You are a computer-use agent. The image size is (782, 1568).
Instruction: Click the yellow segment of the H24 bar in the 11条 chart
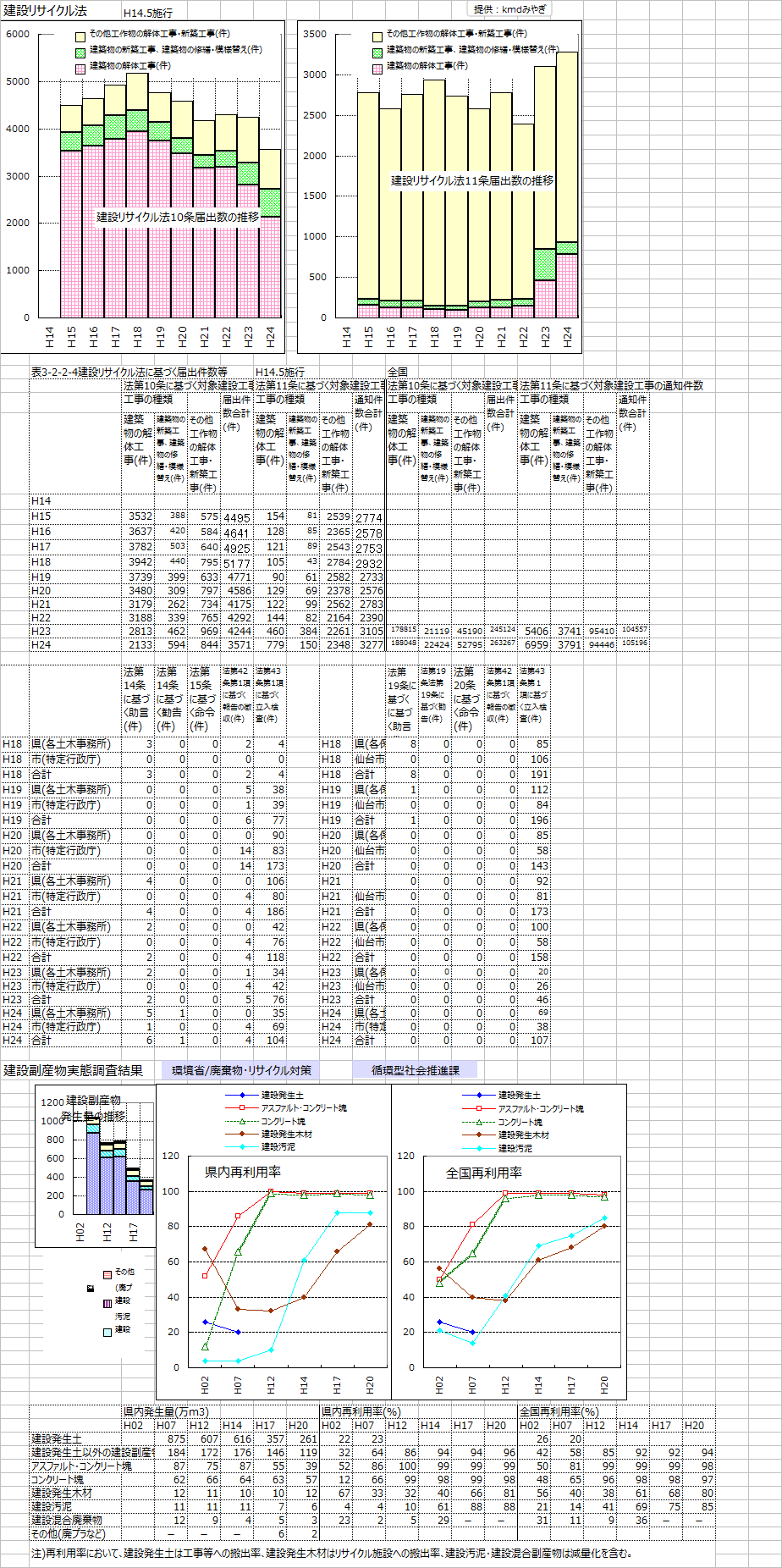[x=567, y=147]
